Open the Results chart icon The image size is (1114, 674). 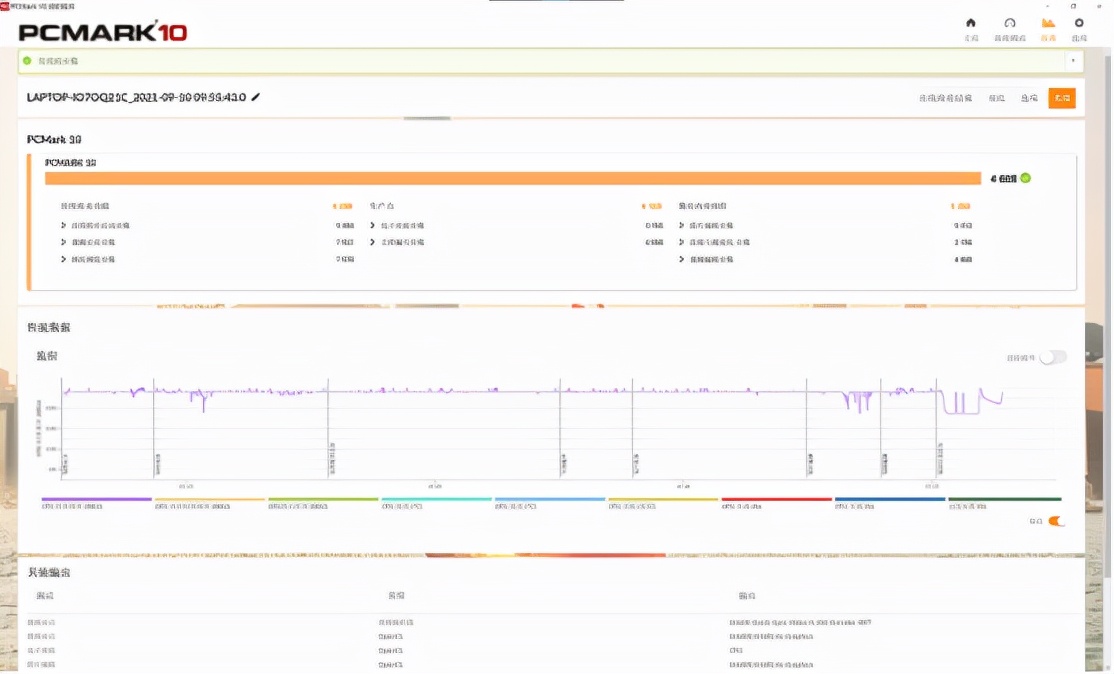pos(1048,23)
